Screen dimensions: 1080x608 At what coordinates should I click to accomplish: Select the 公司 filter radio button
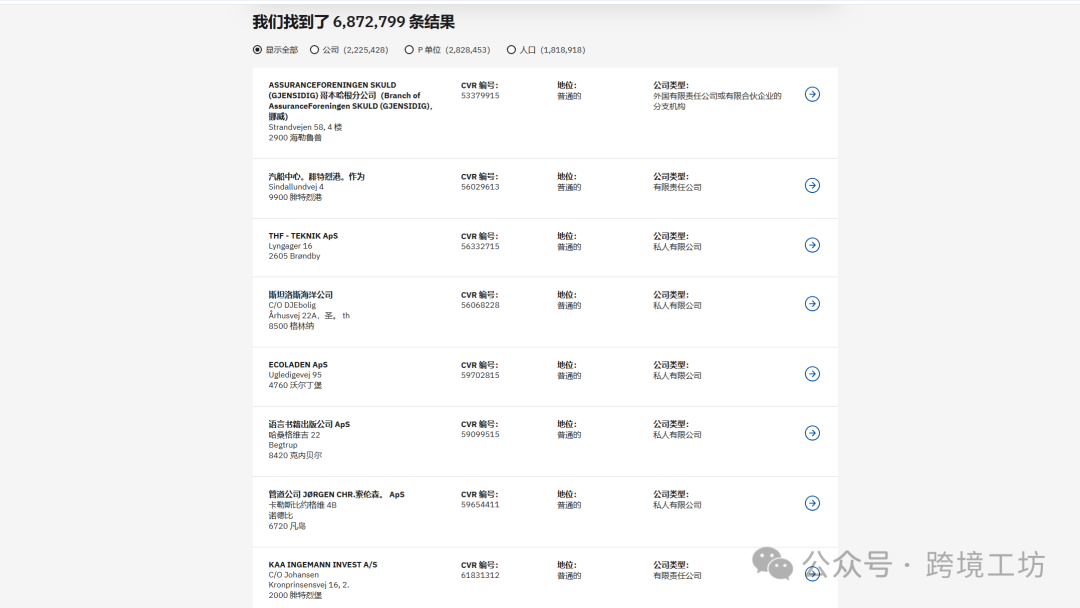coord(314,49)
